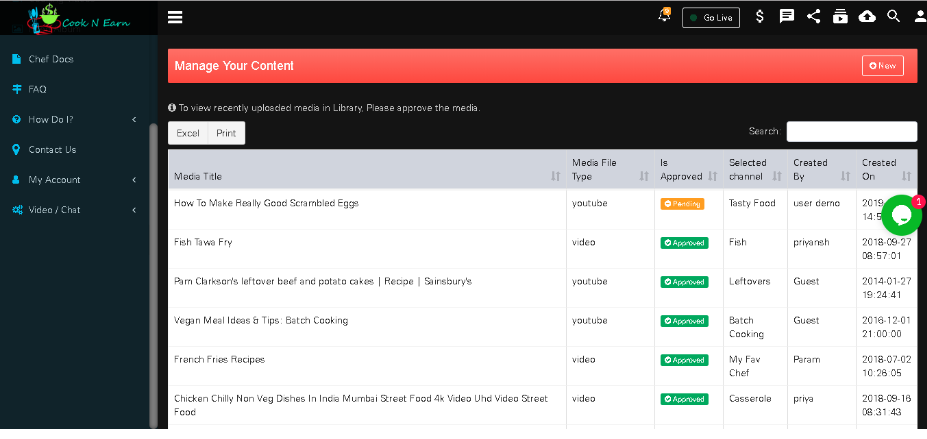The height and width of the screenshot is (439, 927).
Task: Click Approved badge for Pam Clarkson's row
Action: click(x=684, y=282)
